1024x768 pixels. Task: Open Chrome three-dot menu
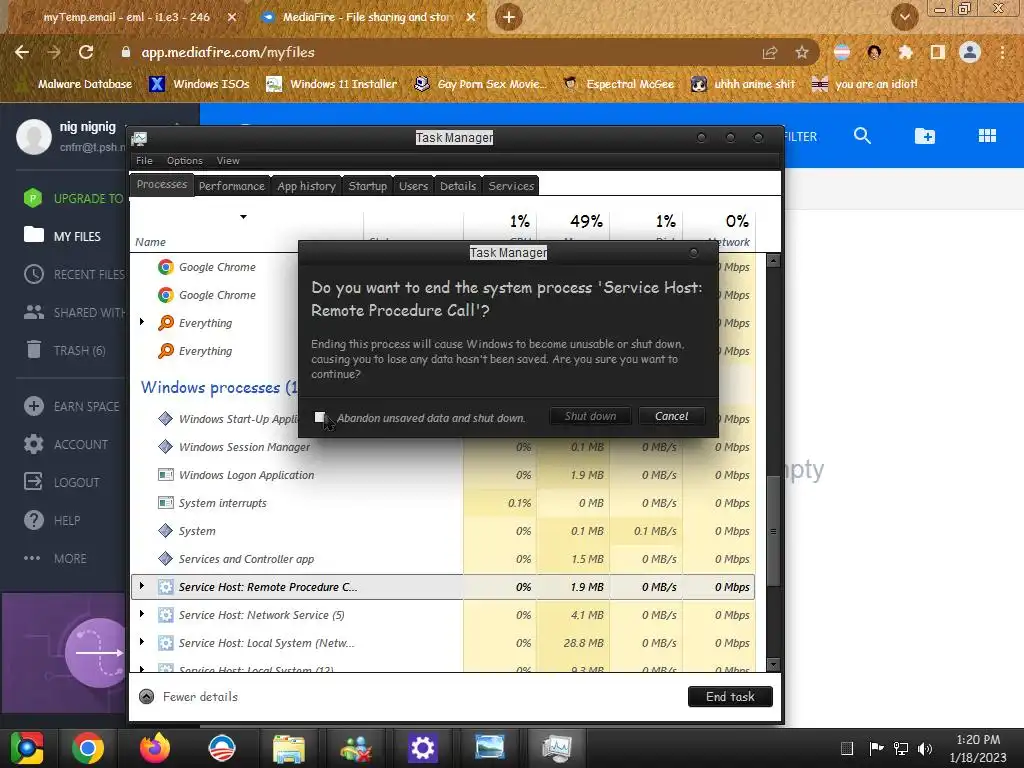(1002, 52)
